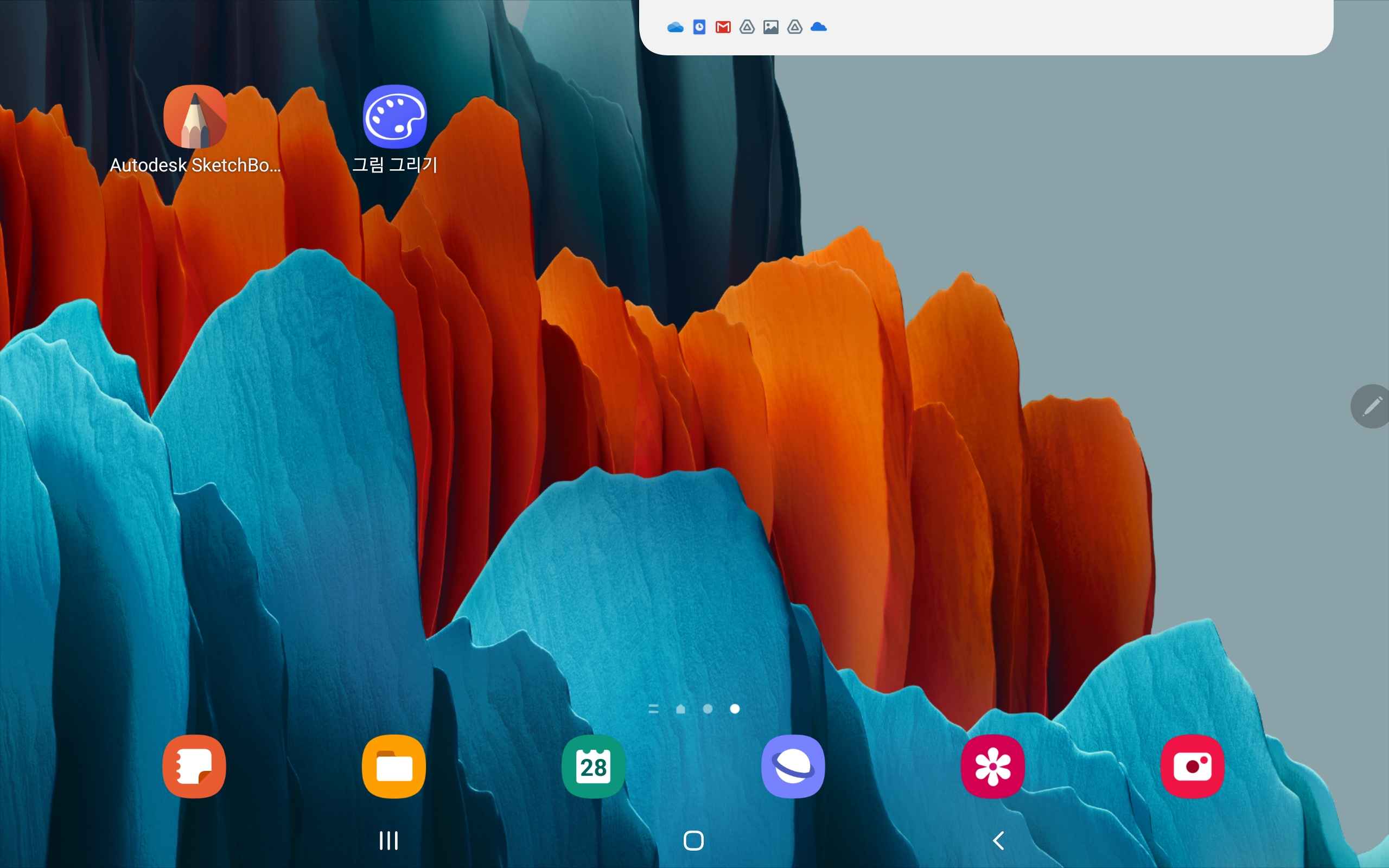Open the S Pen air command pencil button
1389x868 pixels.
tap(1372, 406)
